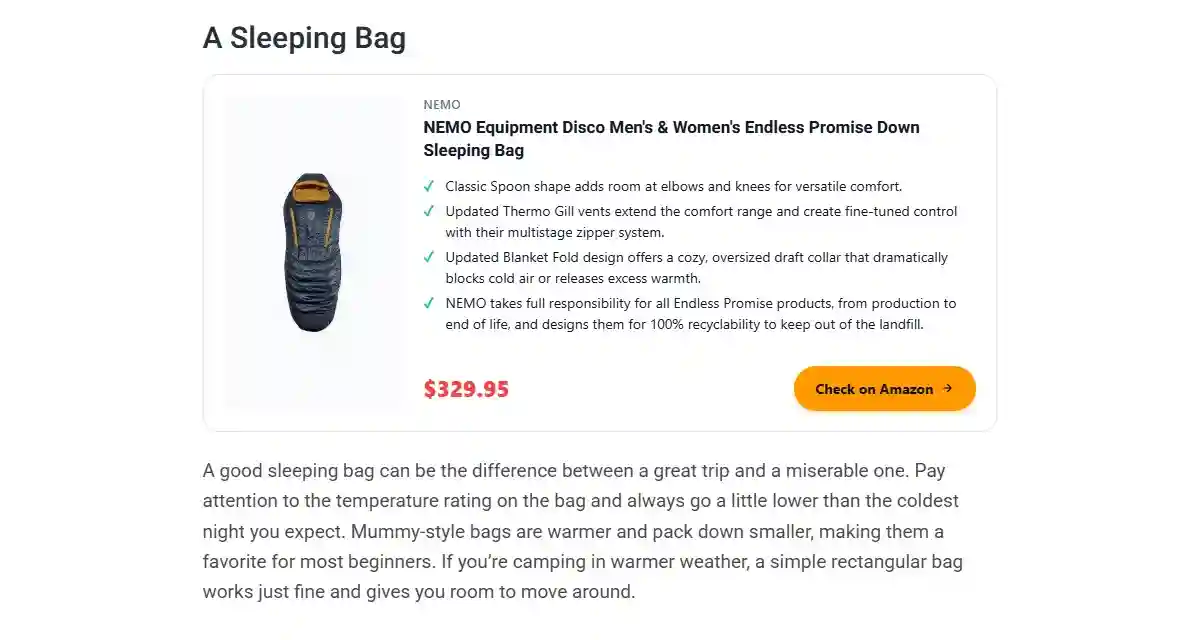Screen dimensions: 1182x640
Task: Click the red price tag $329.95
Action: (x=466, y=388)
